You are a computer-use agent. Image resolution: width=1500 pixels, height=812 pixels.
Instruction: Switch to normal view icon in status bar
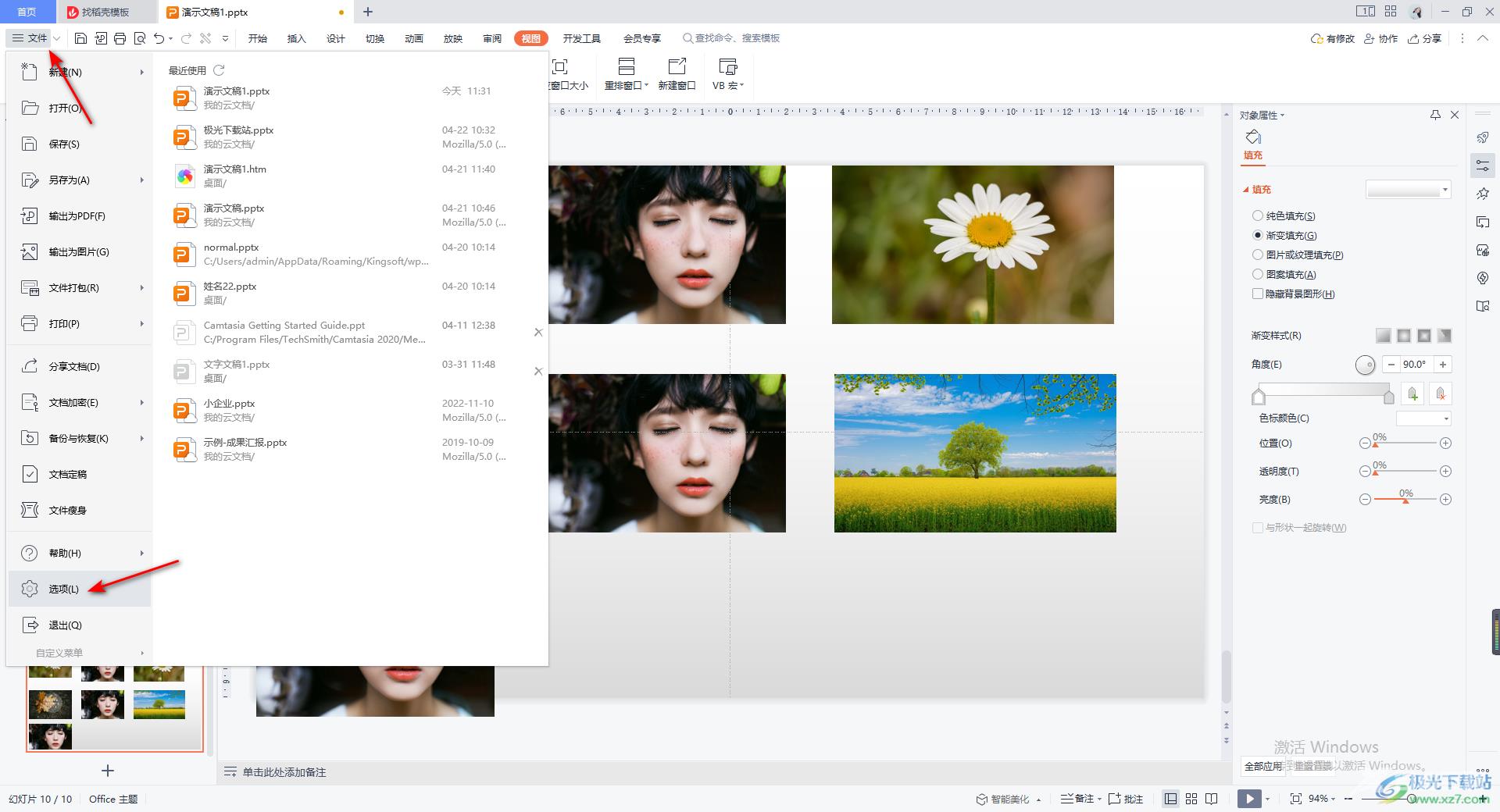point(1170,799)
